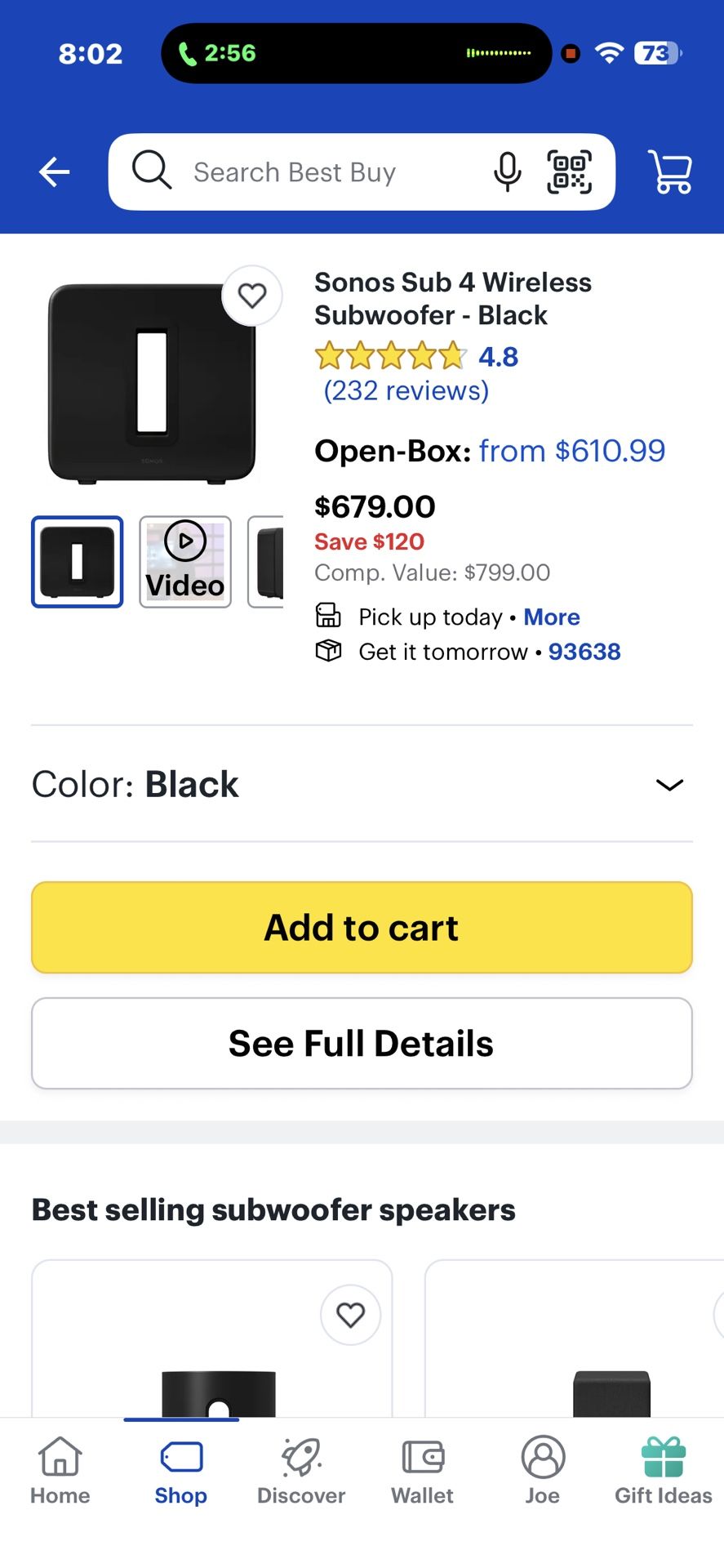Viewport: 724px width, 1568px height.
Task: Tap More pickup options link
Action: 552,617
